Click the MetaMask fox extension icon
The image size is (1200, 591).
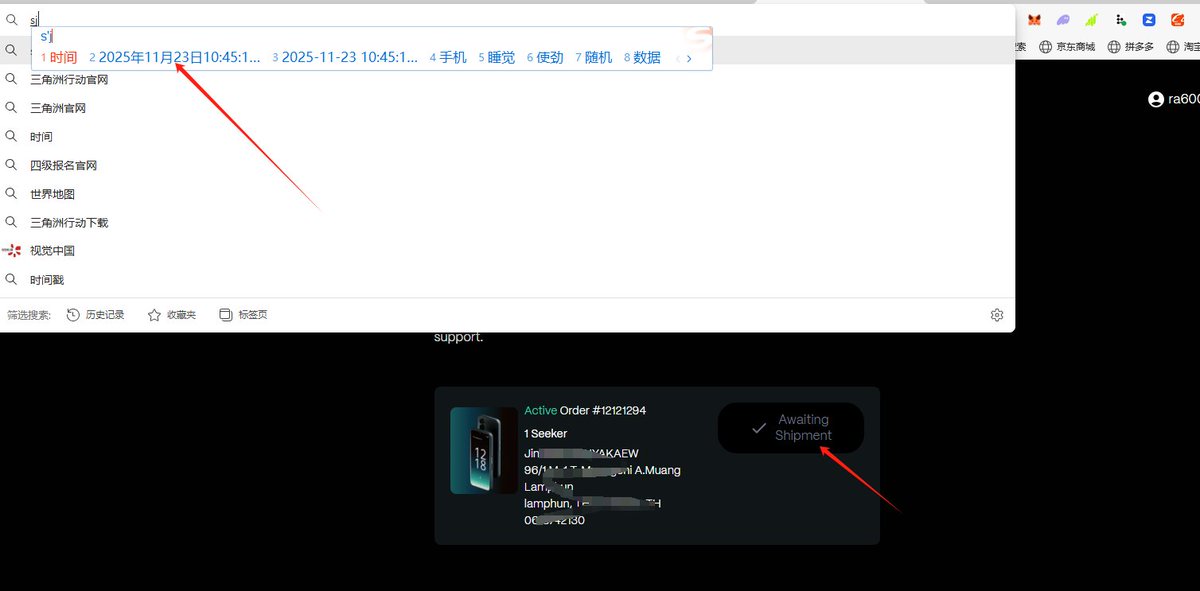tap(1035, 19)
